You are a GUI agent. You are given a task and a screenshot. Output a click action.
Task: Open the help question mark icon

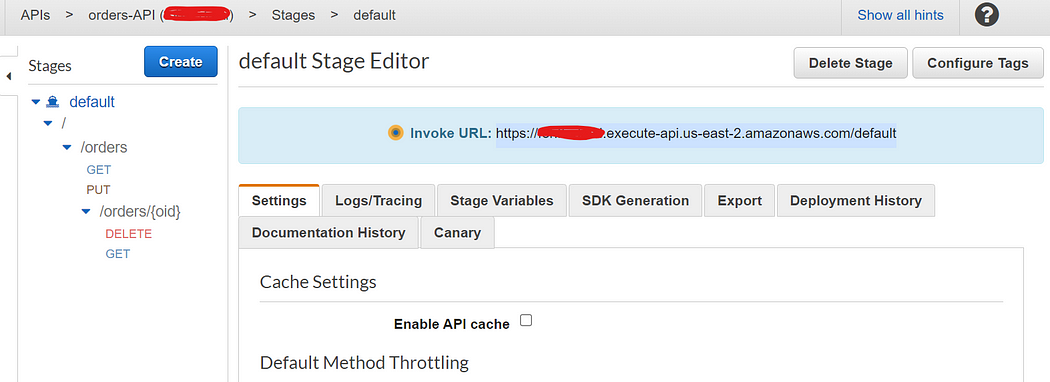click(x=986, y=15)
